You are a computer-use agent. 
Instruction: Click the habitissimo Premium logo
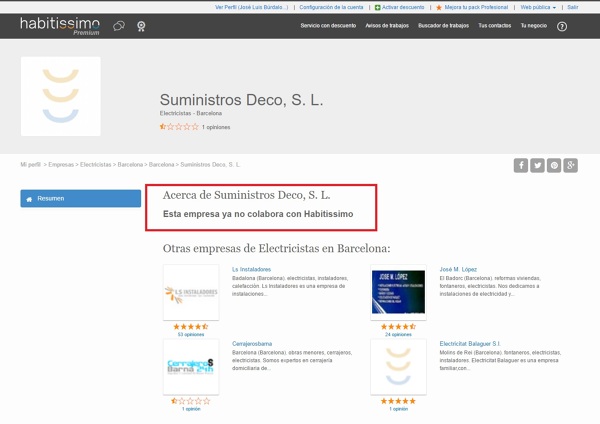(x=60, y=25)
